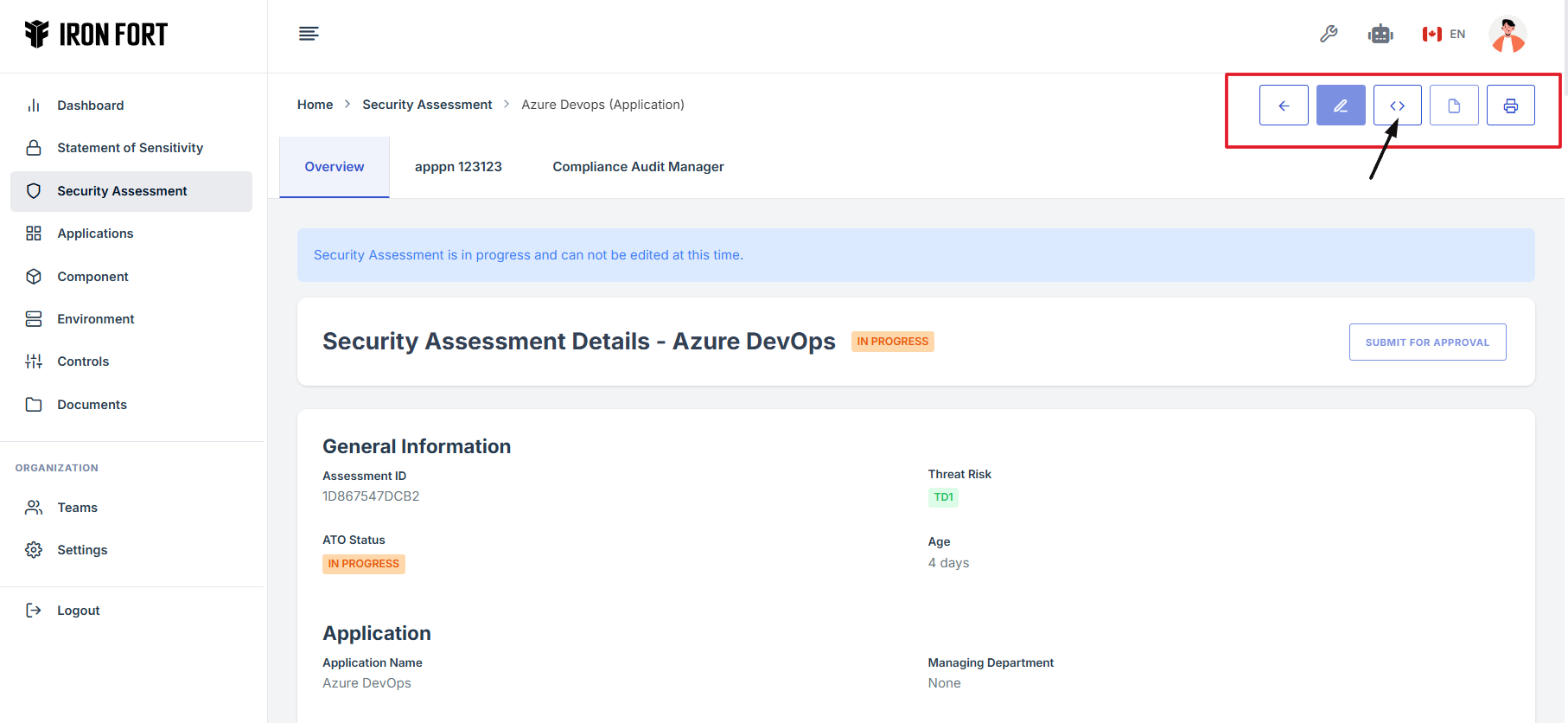Open the user avatar profile menu
This screenshot has height=723, width=1568.
coord(1507,35)
